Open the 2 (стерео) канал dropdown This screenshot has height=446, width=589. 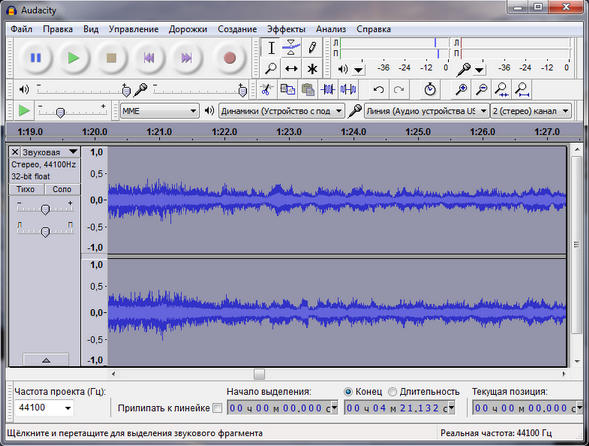pyautogui.click(x=531, y=111)
